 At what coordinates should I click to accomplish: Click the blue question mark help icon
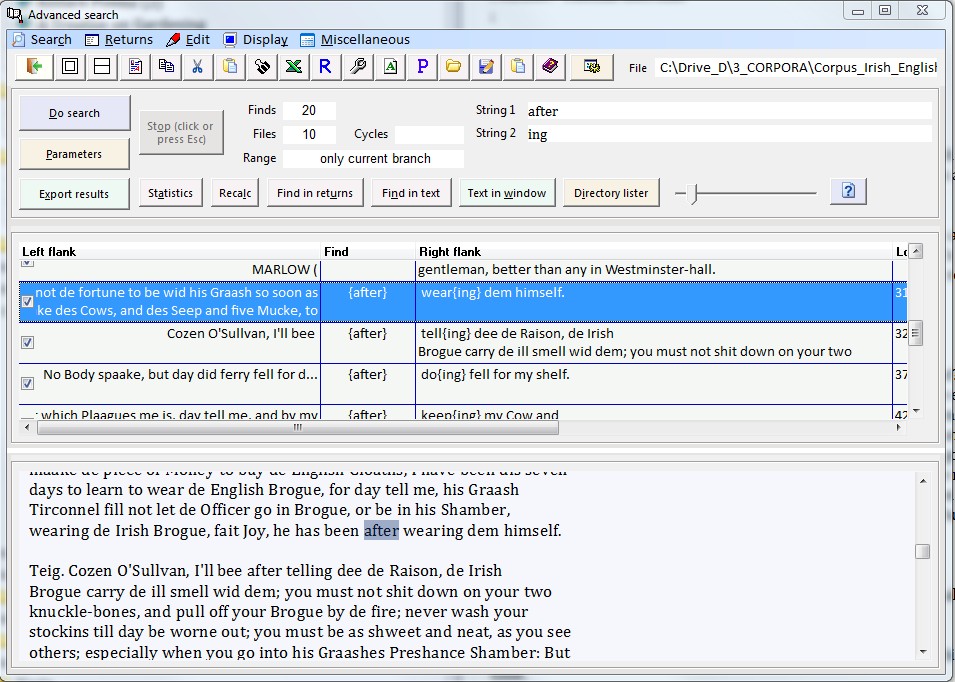click(848, 191)
